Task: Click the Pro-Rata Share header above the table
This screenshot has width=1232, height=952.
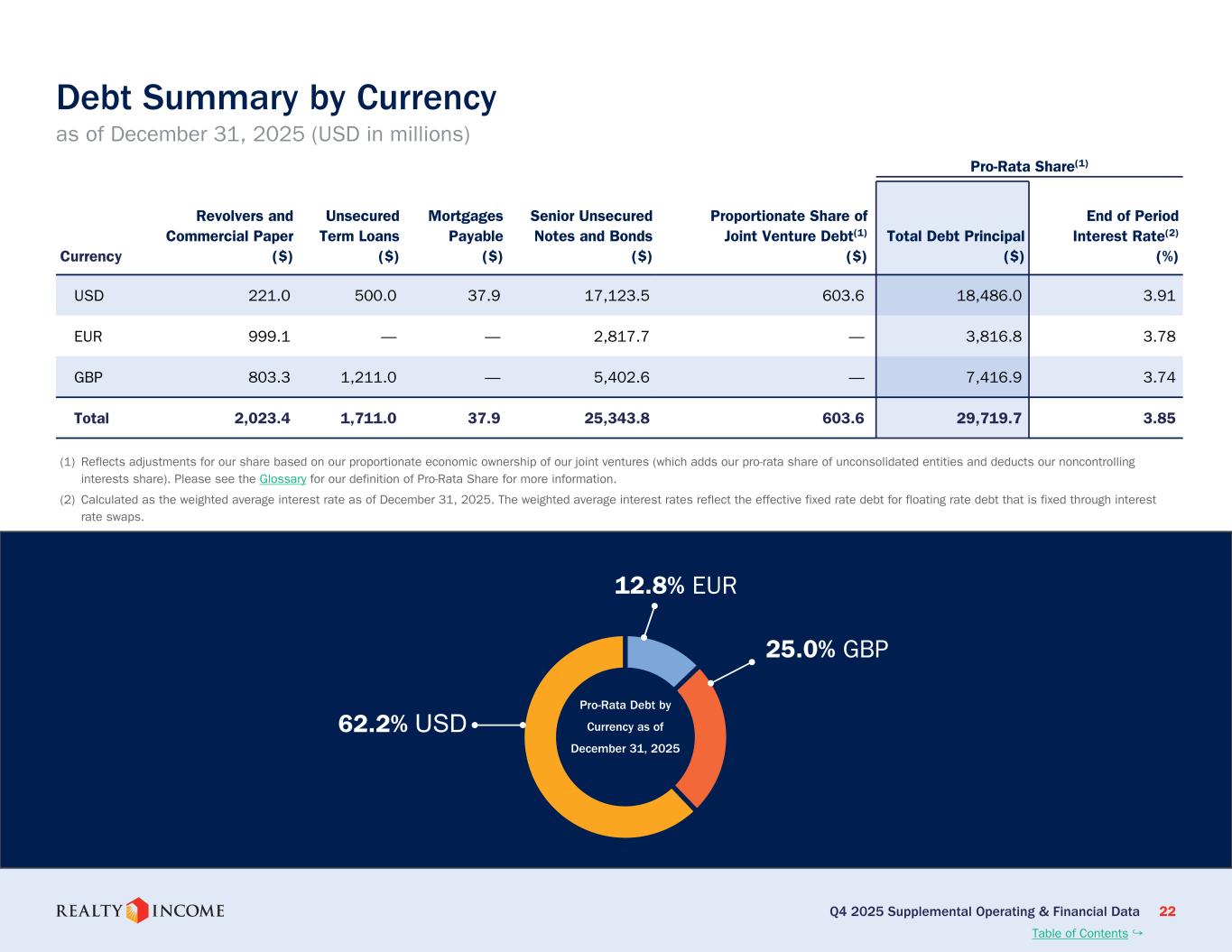Action: [x=1029, y=166]
